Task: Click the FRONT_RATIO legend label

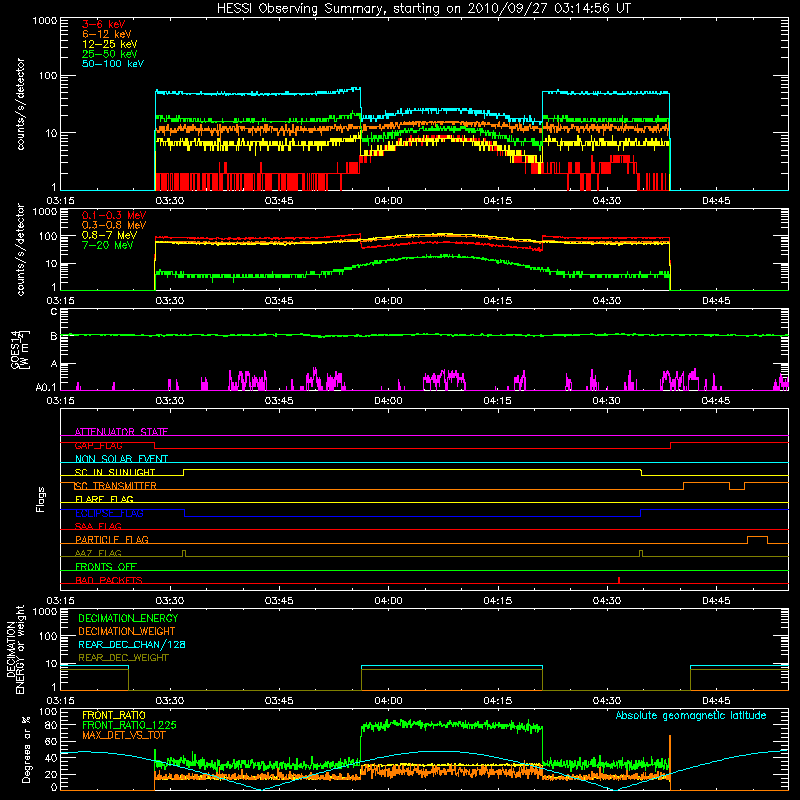Action: (x=114, y=715)
